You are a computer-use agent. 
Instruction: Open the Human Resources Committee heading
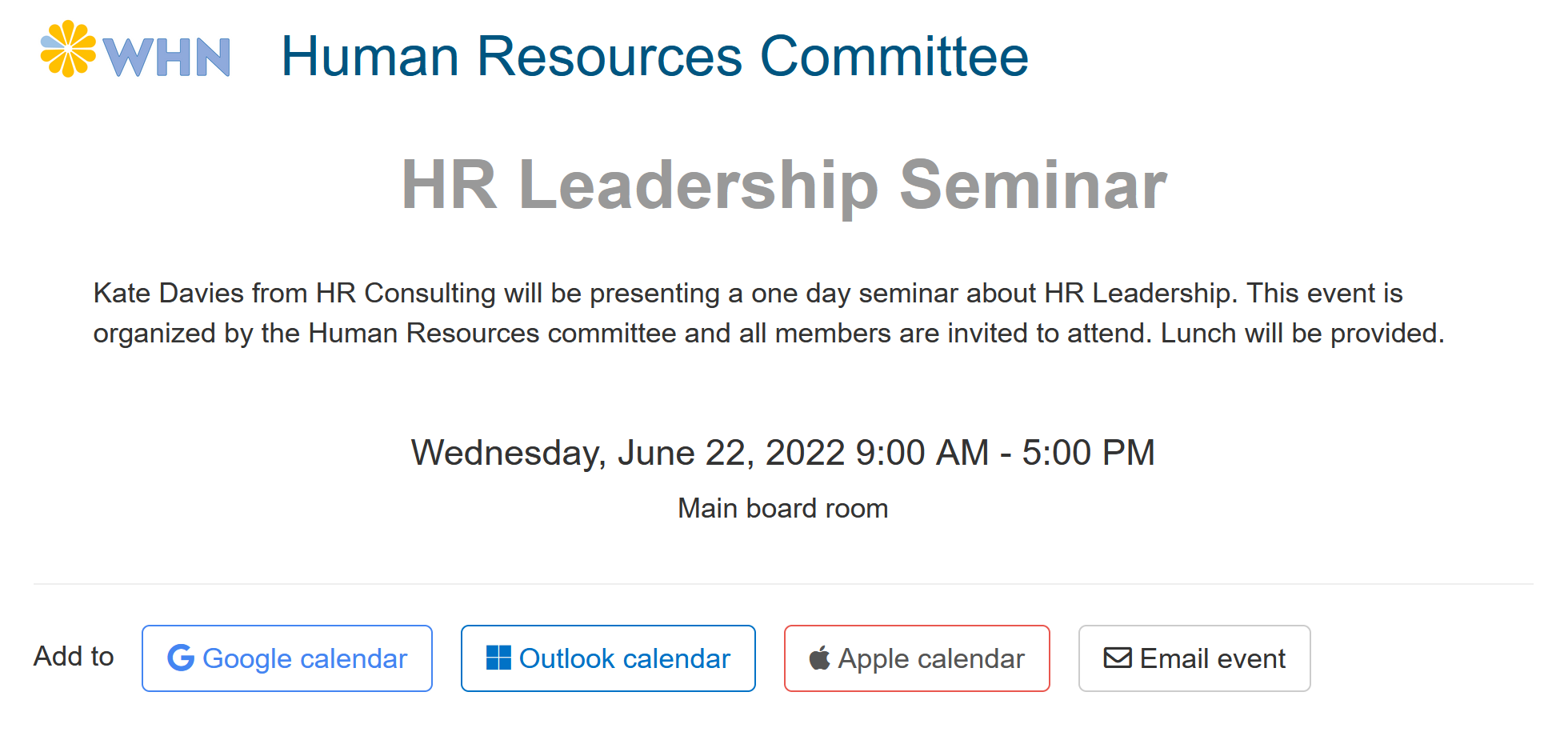[x=654, y=57]
